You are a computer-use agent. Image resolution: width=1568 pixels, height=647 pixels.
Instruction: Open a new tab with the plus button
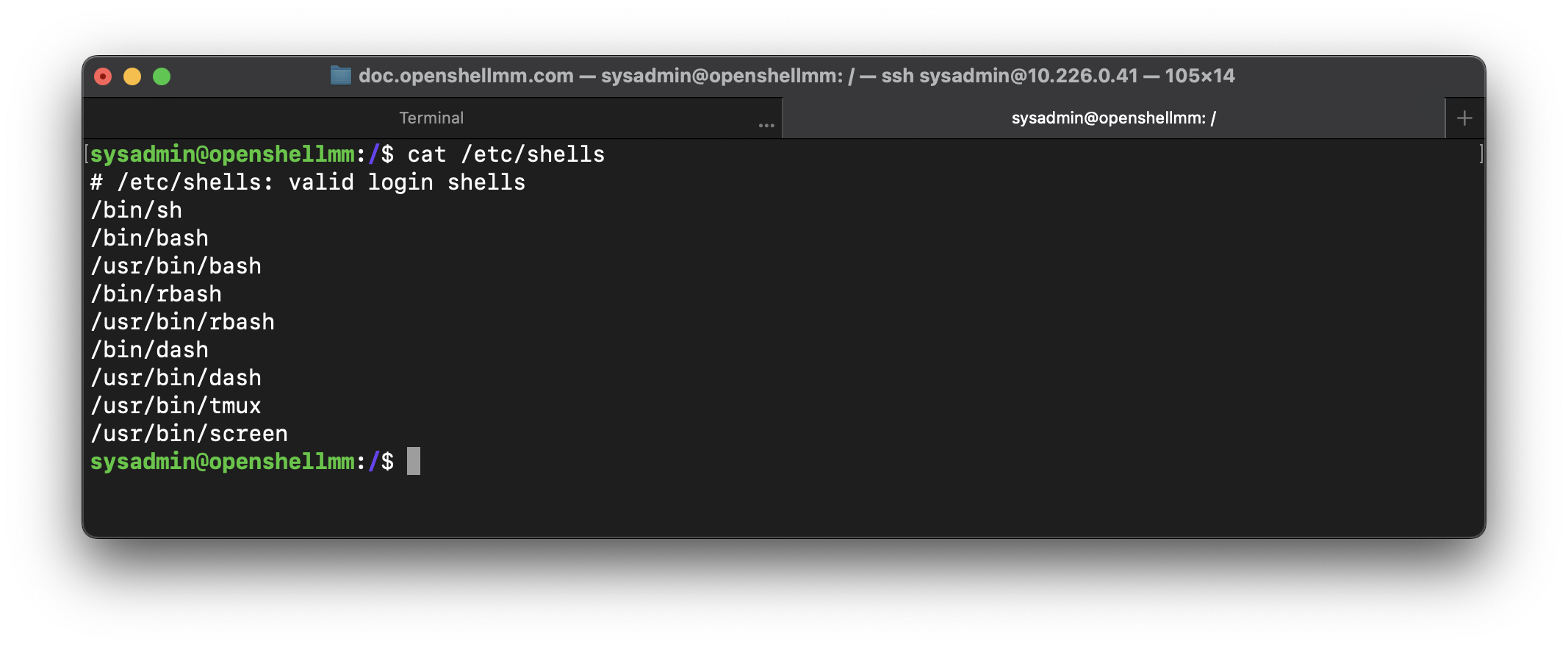pos(1464,118)
